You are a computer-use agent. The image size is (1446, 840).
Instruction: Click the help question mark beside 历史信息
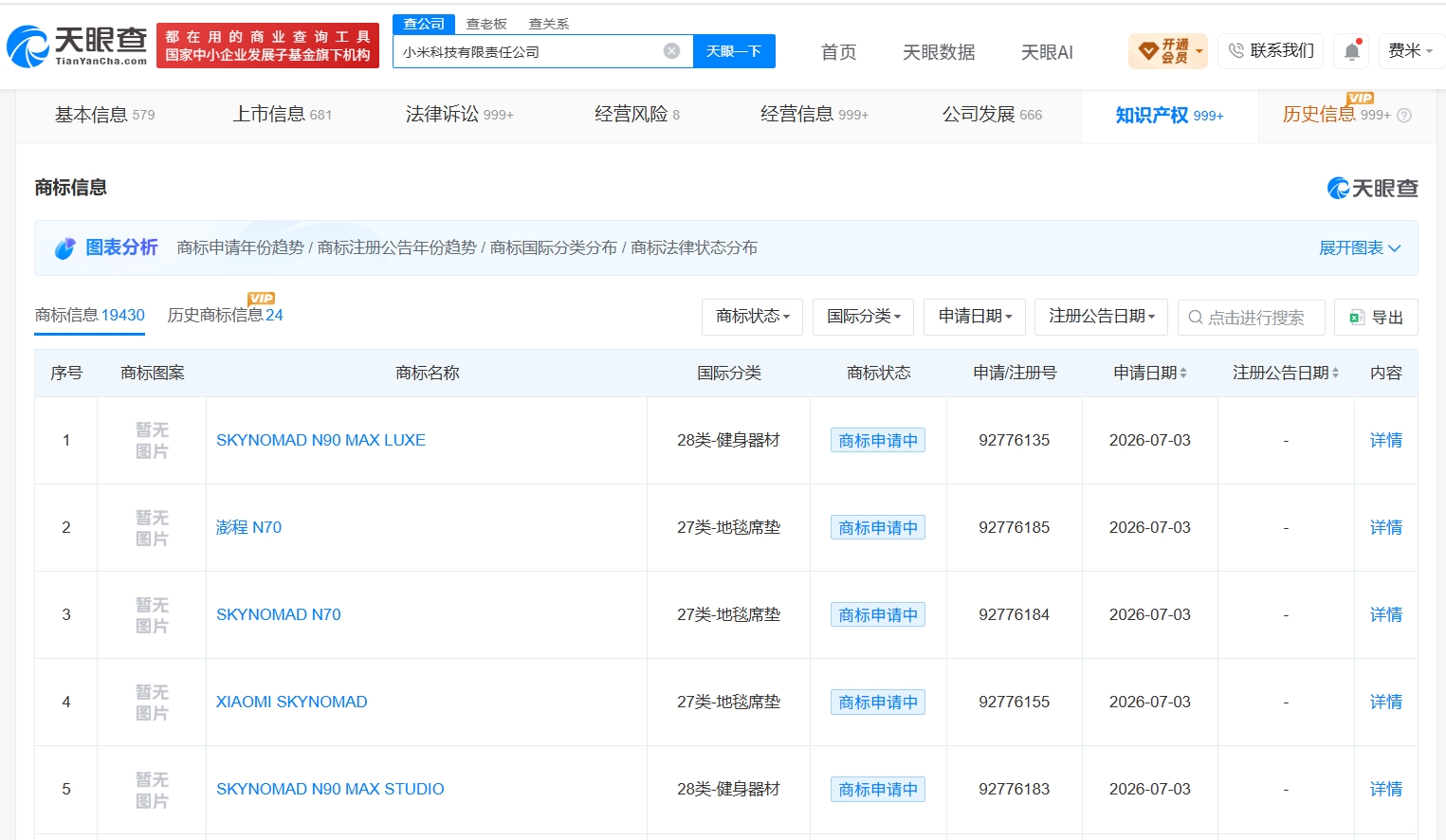point(1404,116)
